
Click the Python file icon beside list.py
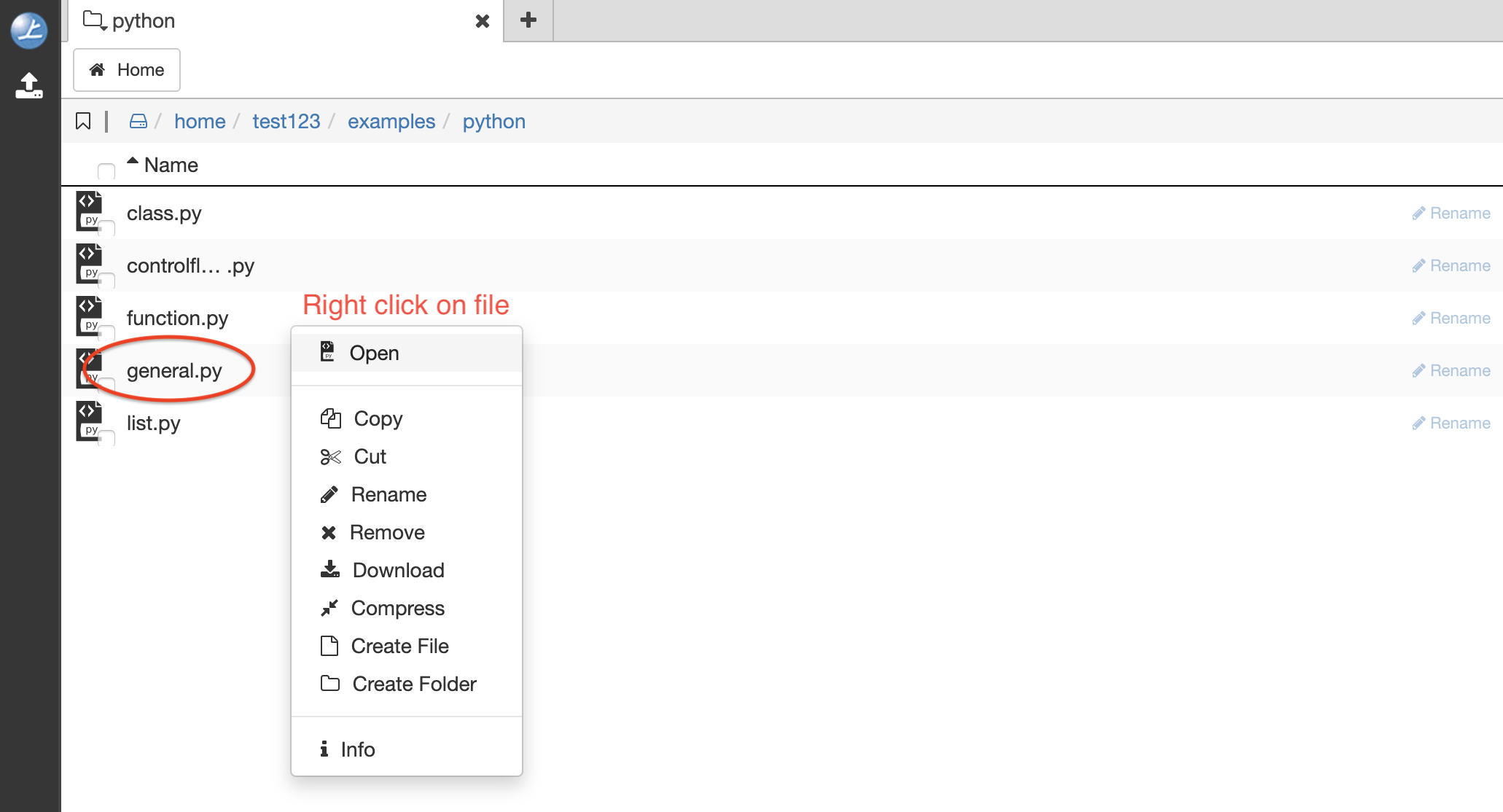point(87,421)
